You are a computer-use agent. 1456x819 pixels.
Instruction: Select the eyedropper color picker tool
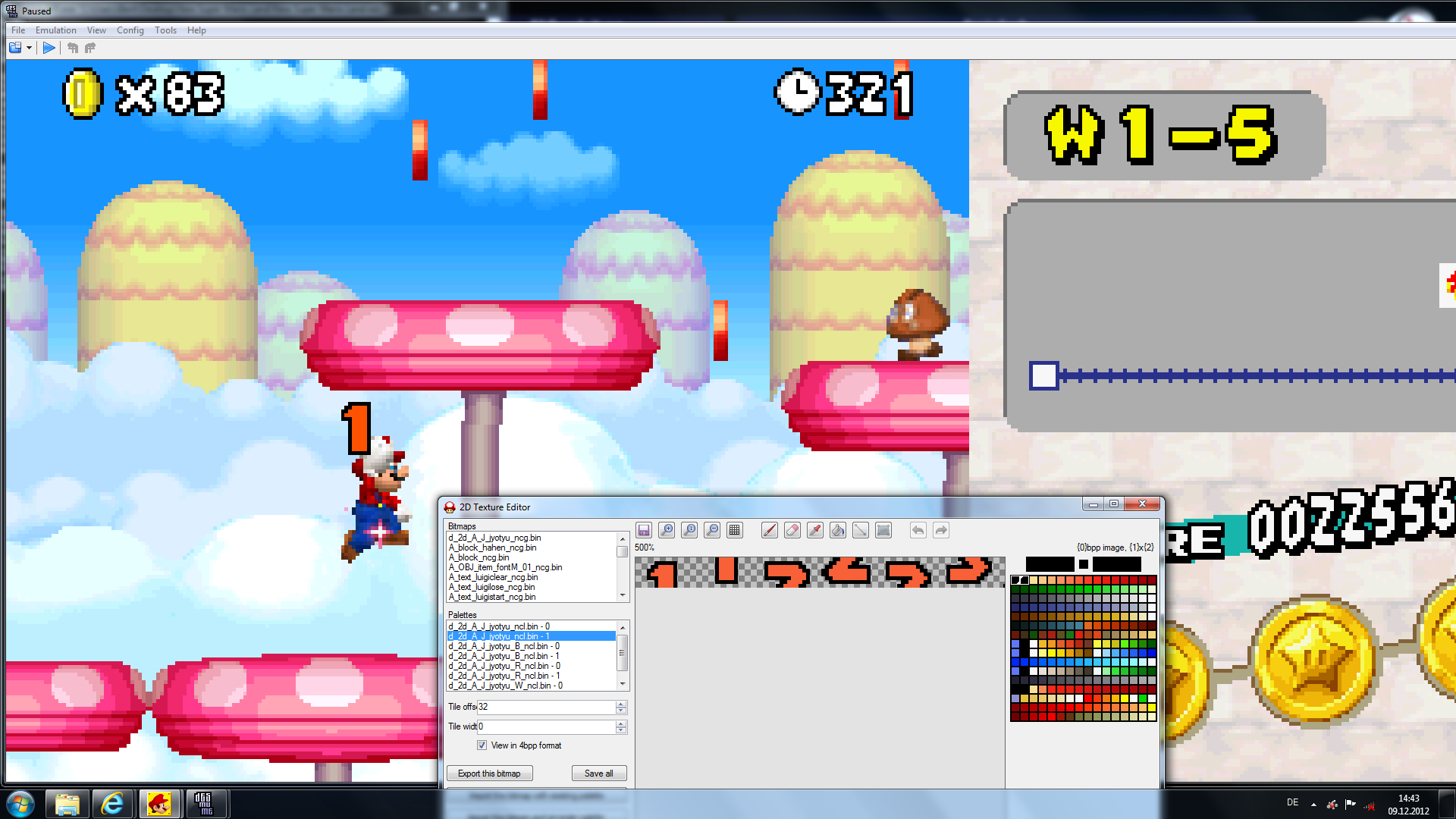(x=814, y=530)
